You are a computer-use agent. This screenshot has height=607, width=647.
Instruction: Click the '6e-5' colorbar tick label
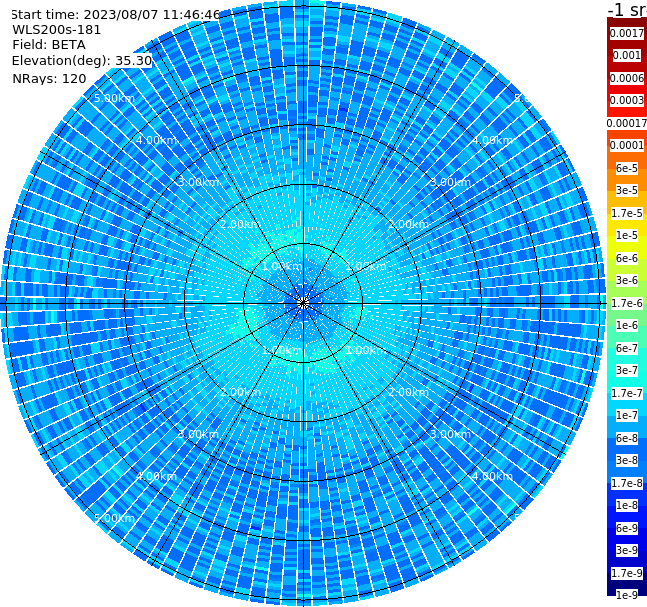(627, 168)
